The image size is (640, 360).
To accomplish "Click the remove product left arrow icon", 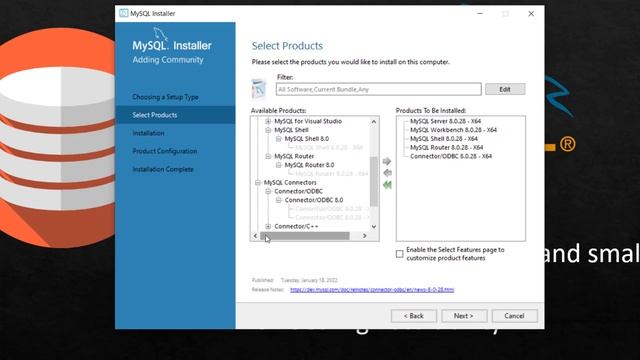I will click(x=387, y=173).
